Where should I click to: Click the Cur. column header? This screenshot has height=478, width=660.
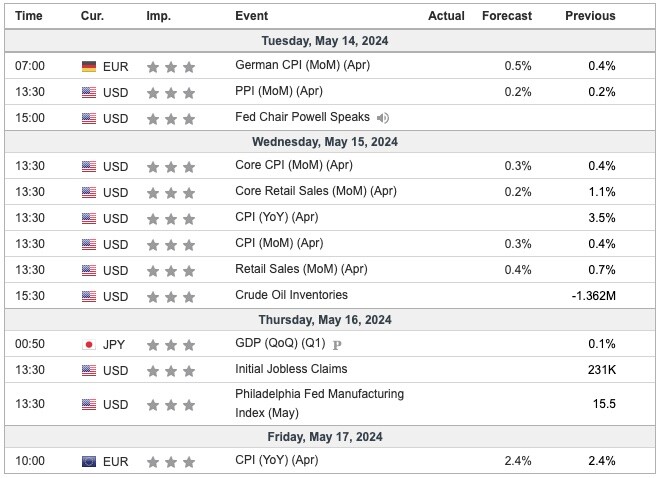pyautogui.click(x=92, y=16)
